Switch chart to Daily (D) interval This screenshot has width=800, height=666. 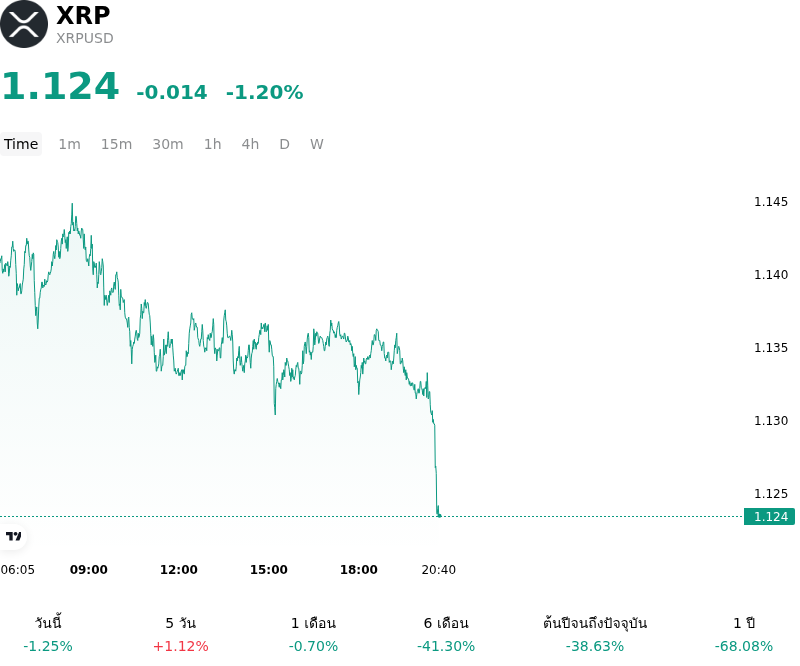click(285, 144)
